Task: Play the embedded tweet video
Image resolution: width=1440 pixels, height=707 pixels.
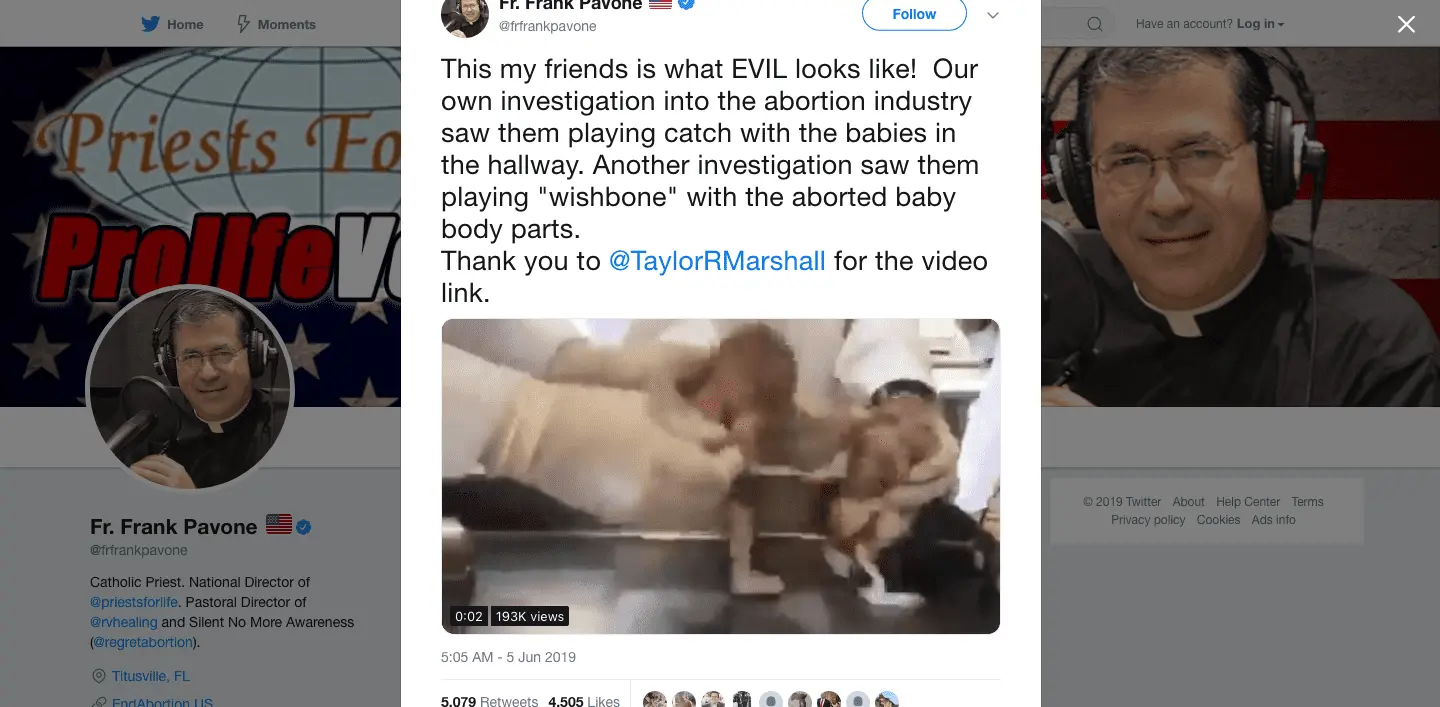Action: (720, 476)
